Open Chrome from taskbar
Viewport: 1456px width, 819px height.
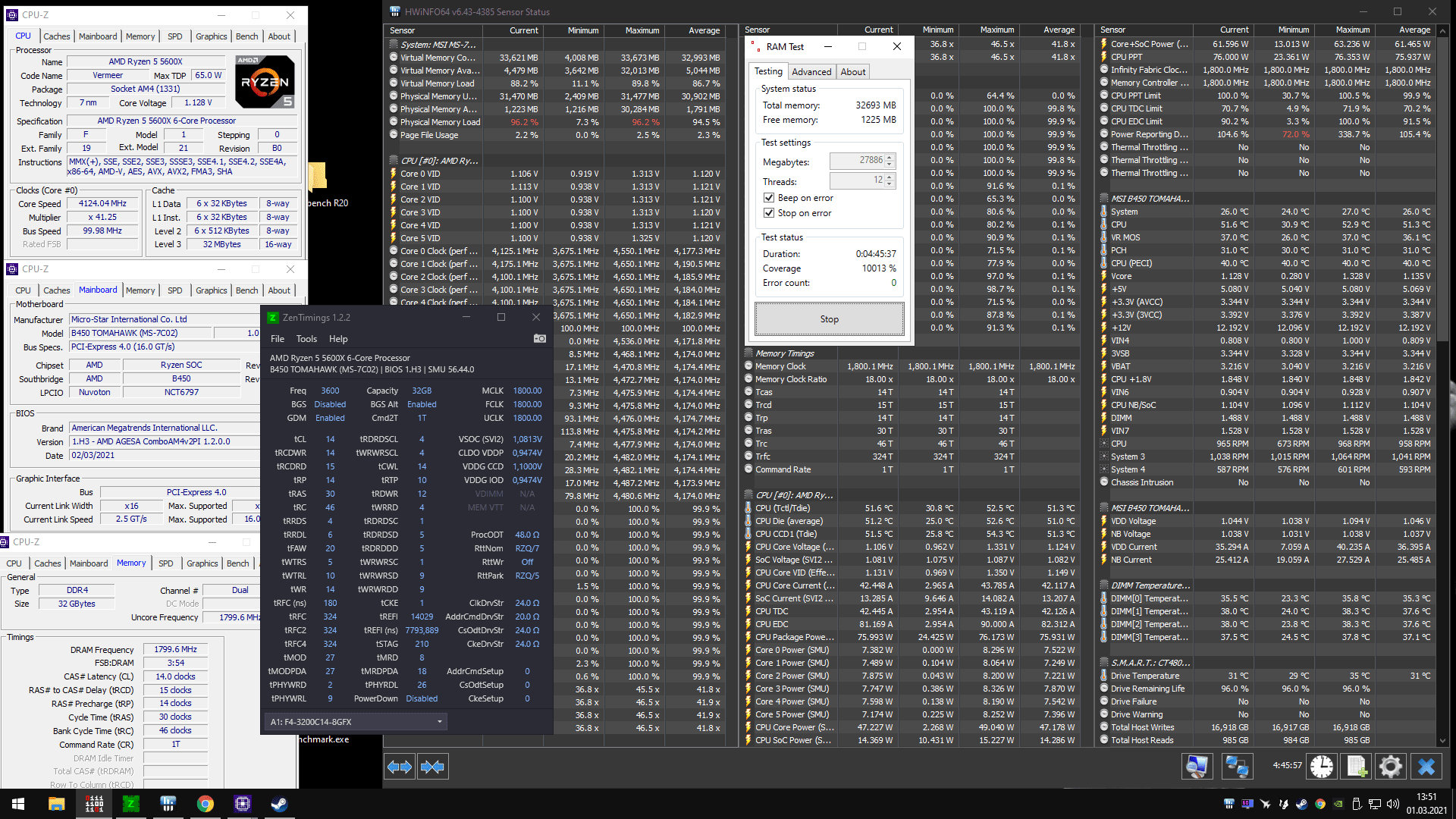[x=205, y=804]
